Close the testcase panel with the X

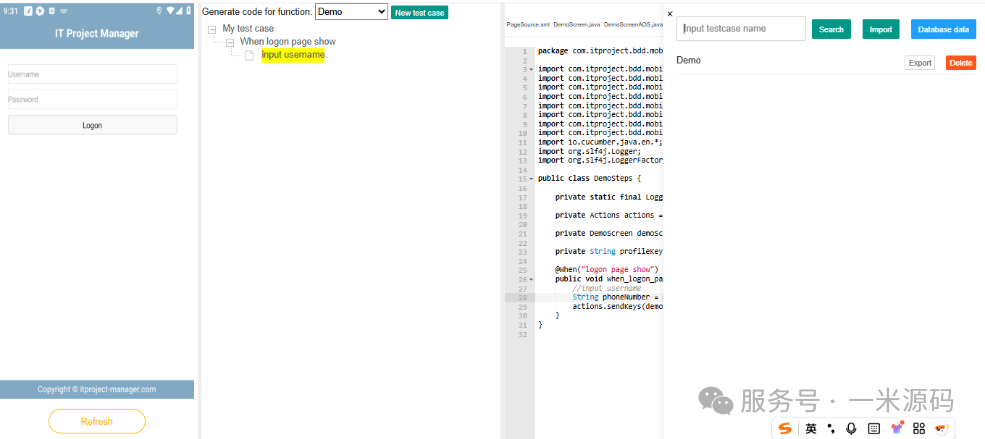click(670, 13)
